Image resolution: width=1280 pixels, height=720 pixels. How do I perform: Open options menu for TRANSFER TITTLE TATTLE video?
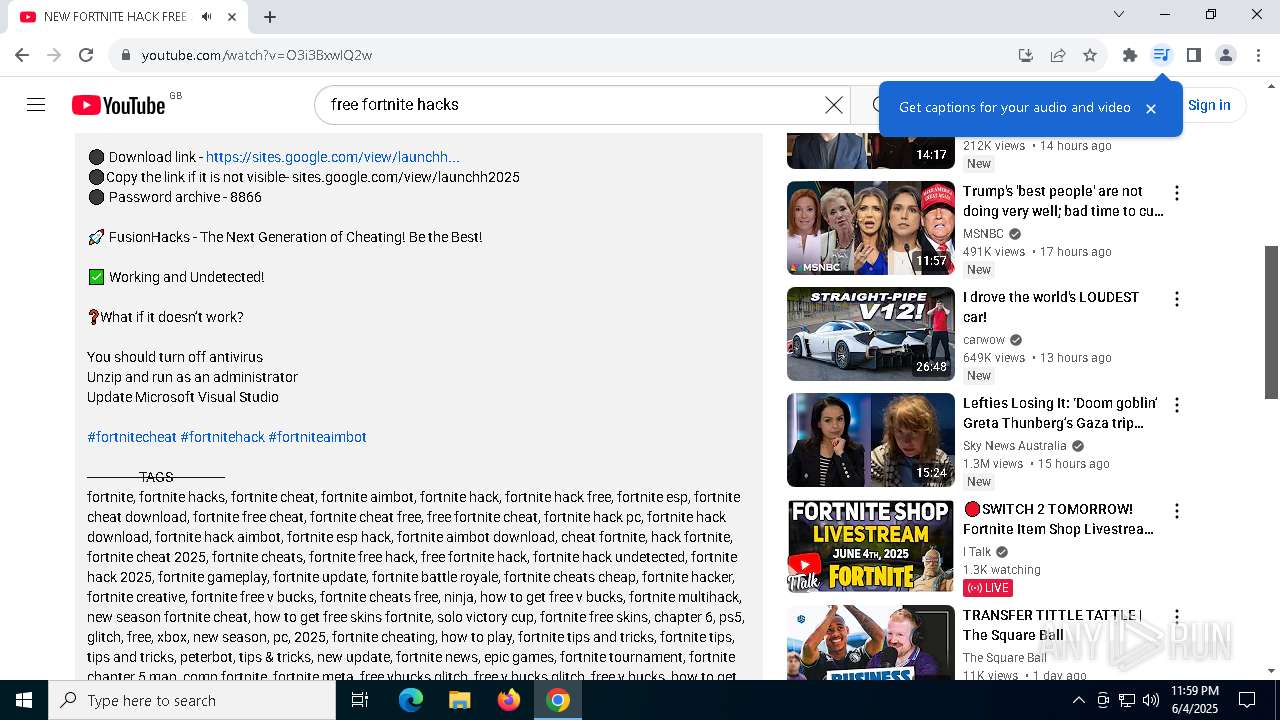pos(1177,617)
